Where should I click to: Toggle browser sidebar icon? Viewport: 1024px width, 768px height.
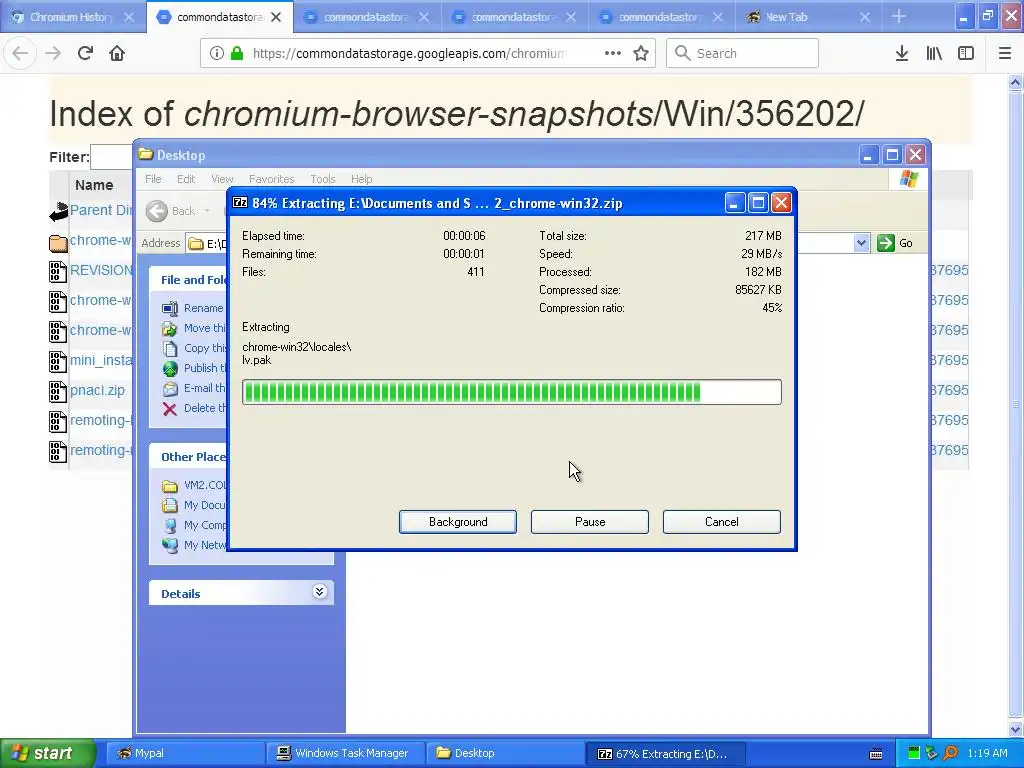click(x=966, y=53)
